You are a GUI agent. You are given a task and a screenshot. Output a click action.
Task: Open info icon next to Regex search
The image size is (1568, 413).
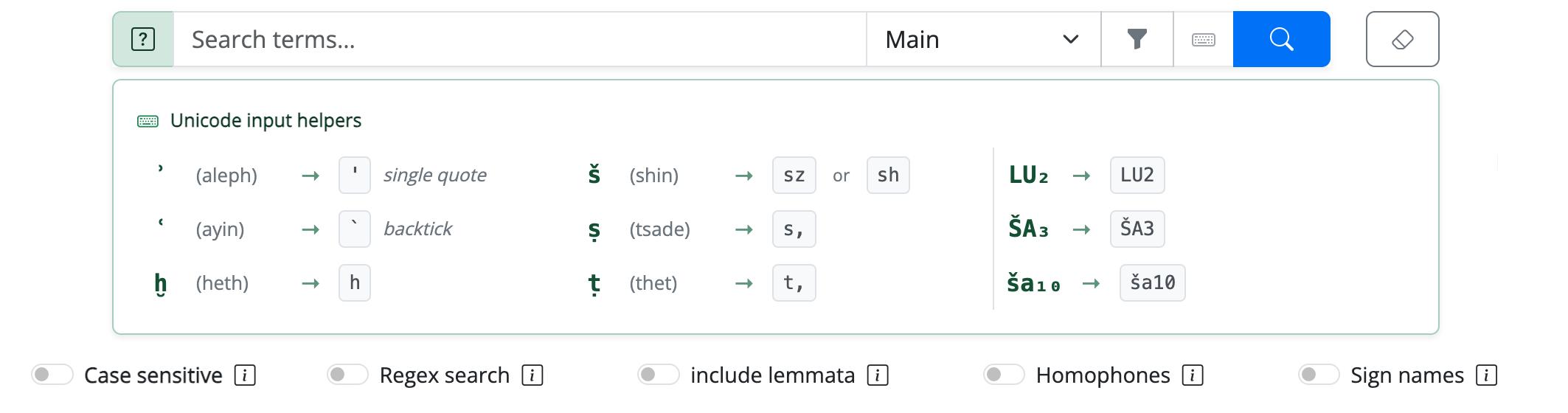533,375
